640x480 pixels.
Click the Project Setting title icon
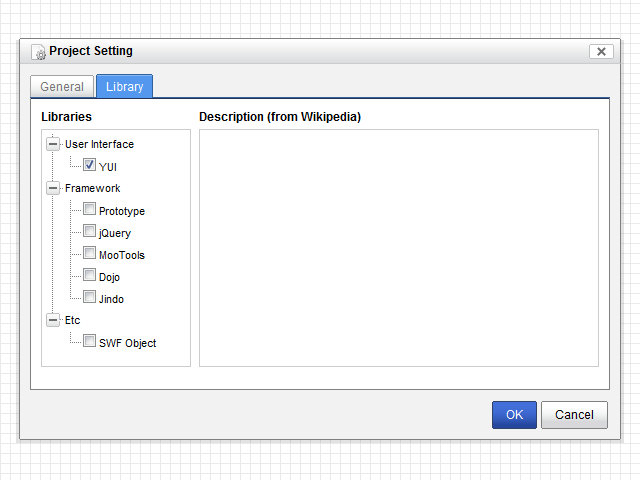[x=39, y=52]
